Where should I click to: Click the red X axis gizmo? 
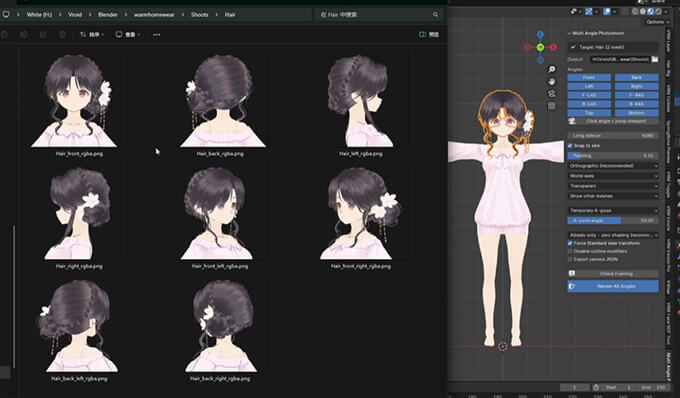pos(553,47)
